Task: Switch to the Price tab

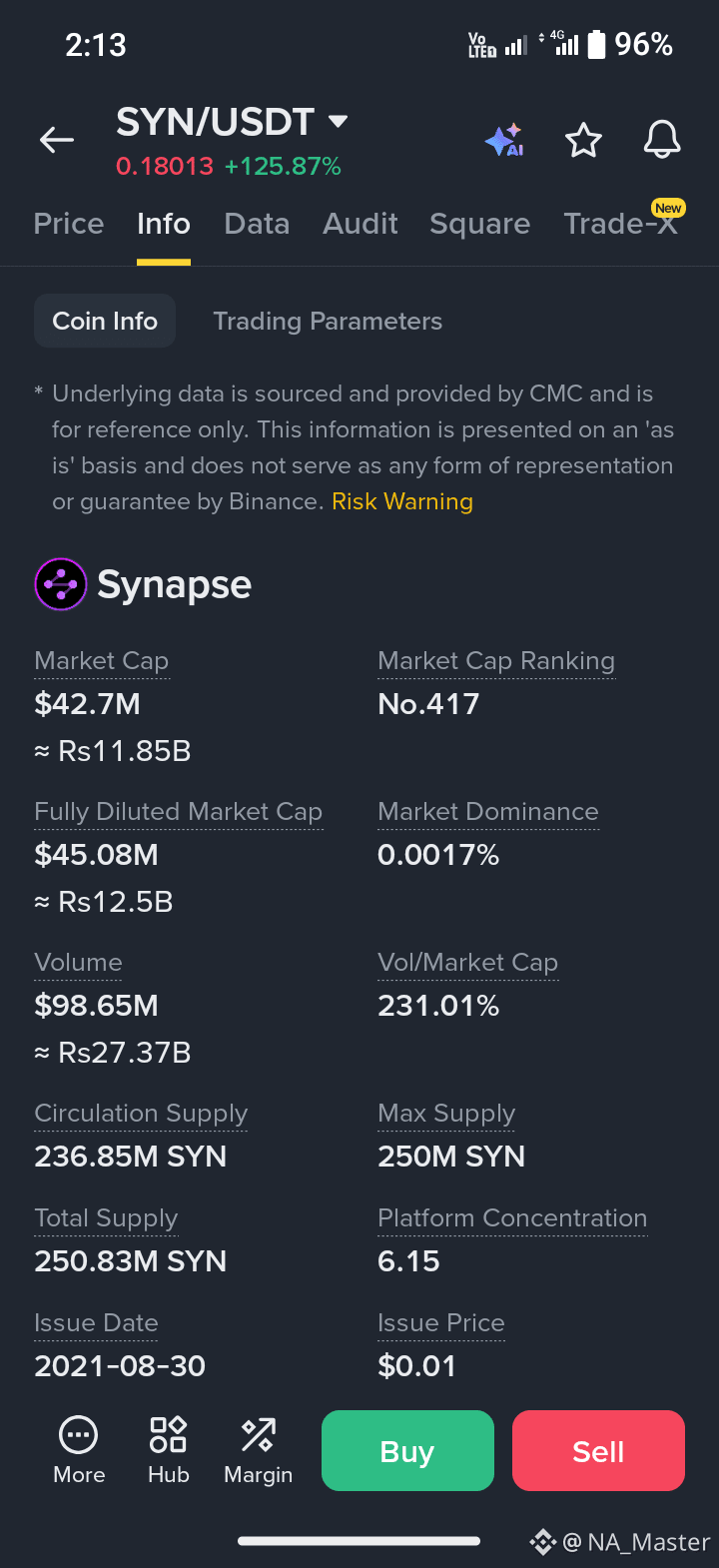Action: coord(69,224)
